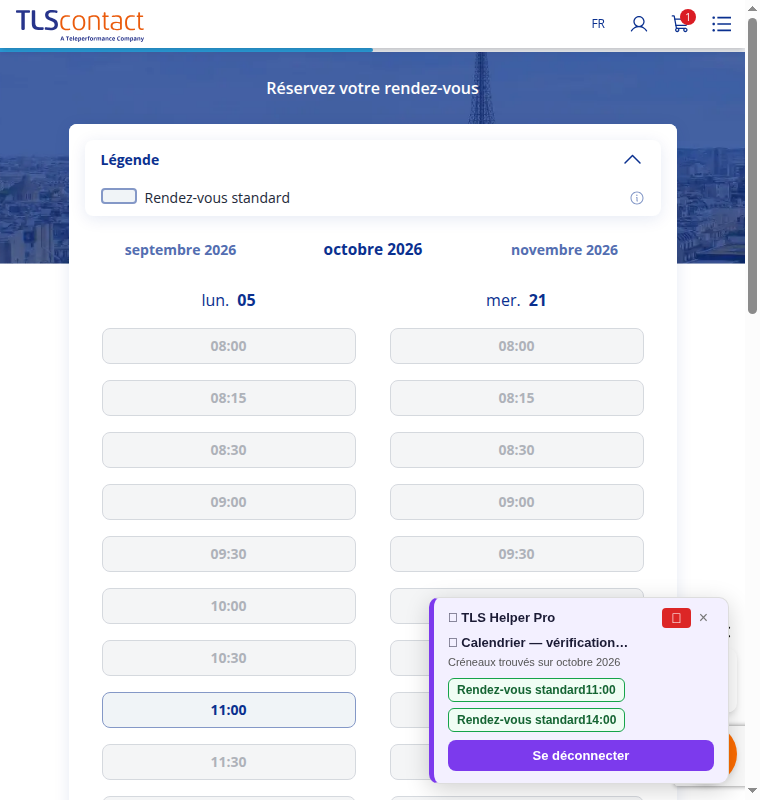Open the hamburger list menu icon

tap(722, 24)
